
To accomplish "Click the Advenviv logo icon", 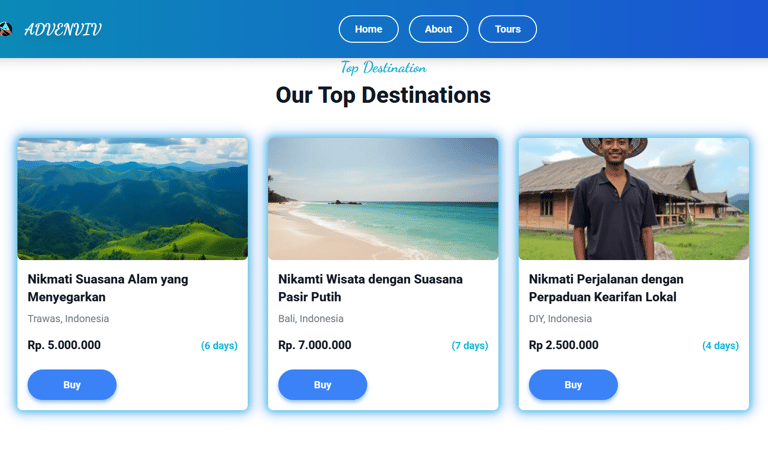I will (5, 29).
